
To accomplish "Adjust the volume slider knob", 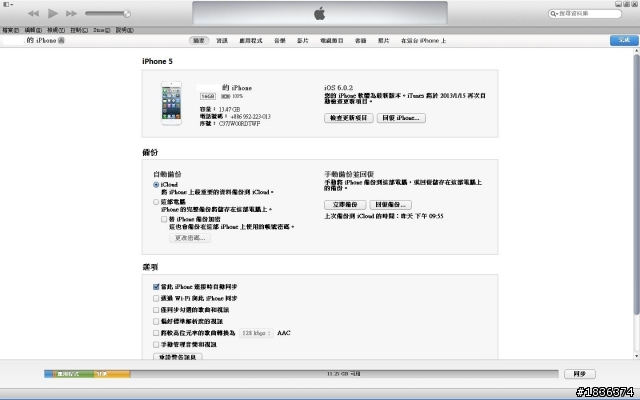I will tap(127, 13).
